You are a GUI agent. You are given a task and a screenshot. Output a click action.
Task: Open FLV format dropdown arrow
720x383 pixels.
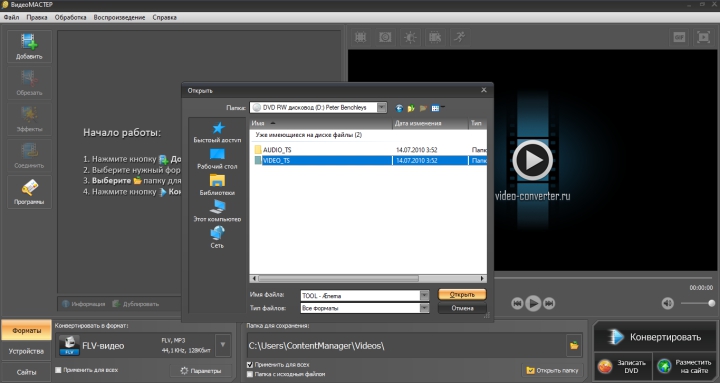coord(223,345)
